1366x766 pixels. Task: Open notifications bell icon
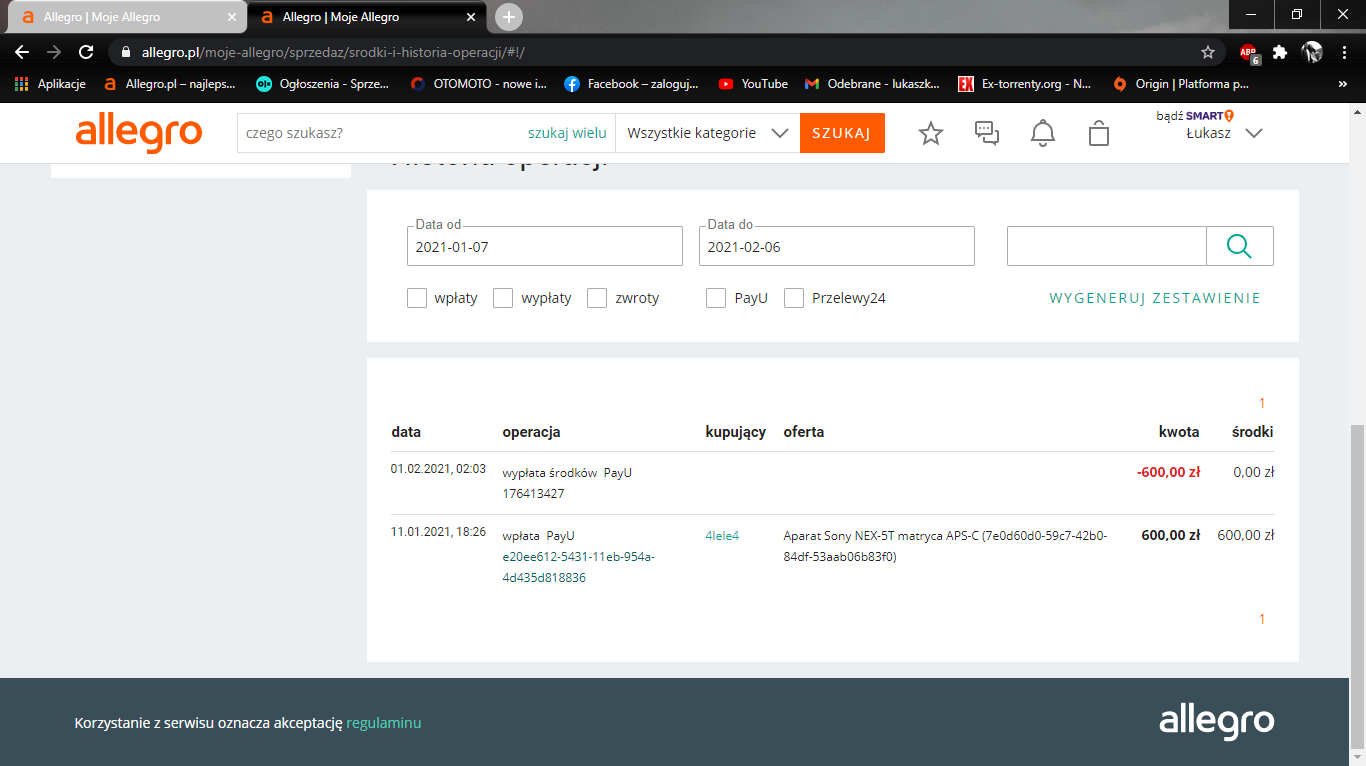(1043, 133)
